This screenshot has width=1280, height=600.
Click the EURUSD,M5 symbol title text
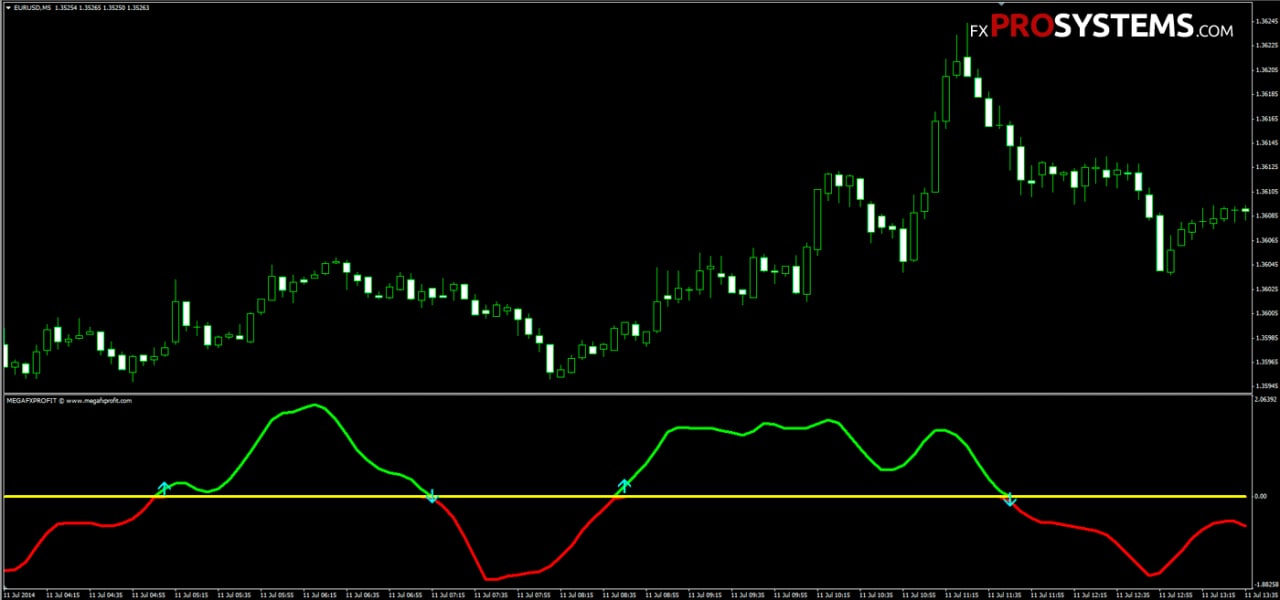[33, 7]
